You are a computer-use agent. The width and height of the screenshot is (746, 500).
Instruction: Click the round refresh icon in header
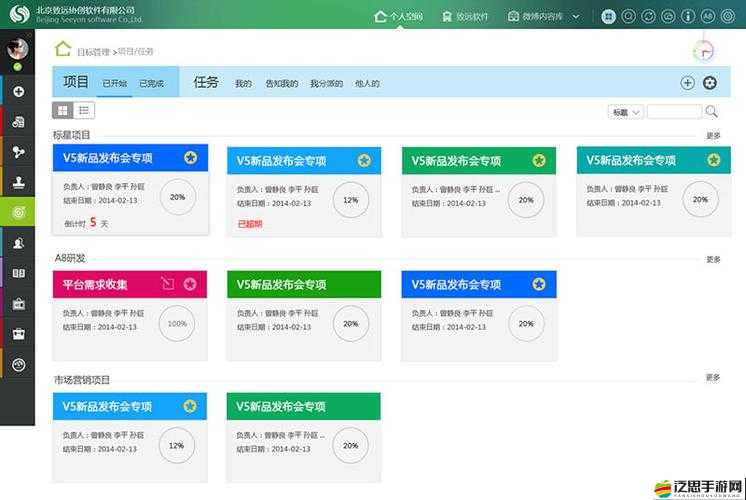pos(648,17)
